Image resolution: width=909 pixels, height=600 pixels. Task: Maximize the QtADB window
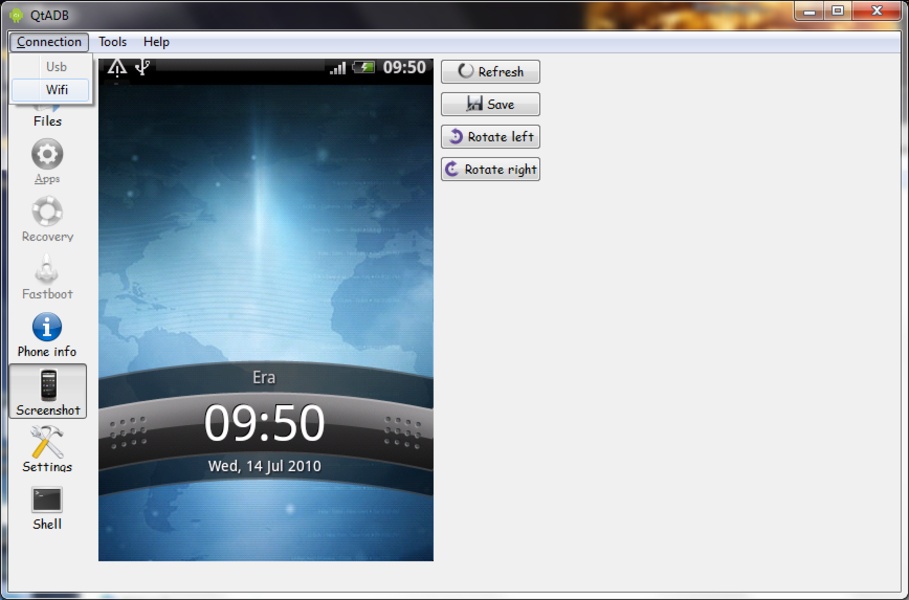(838, 11)
